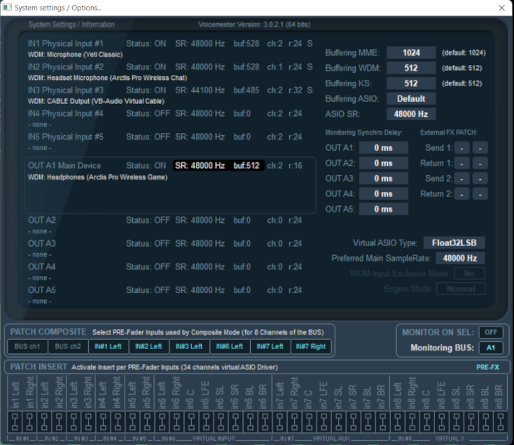Toggle the in6 BL insert switch
This screenshot has width=514, height=445.
coord(250,421)
